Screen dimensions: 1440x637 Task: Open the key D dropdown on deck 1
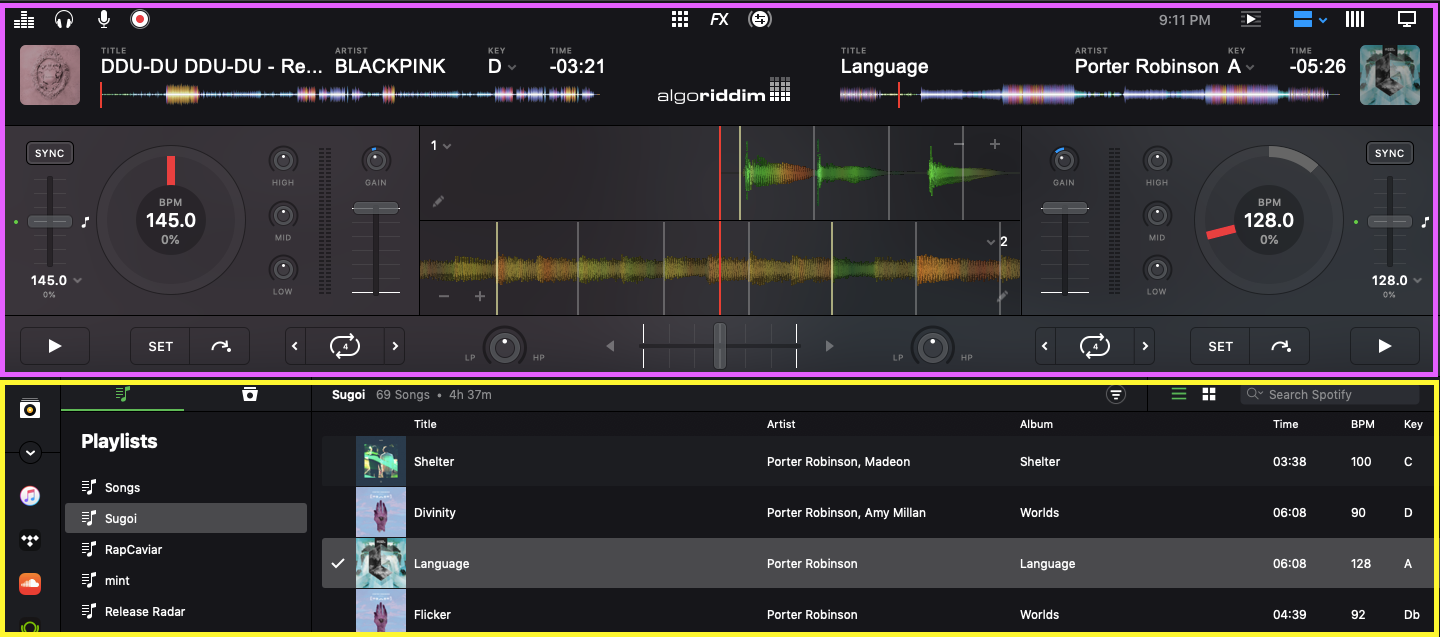pyautogui.click(x=502, y=67)
